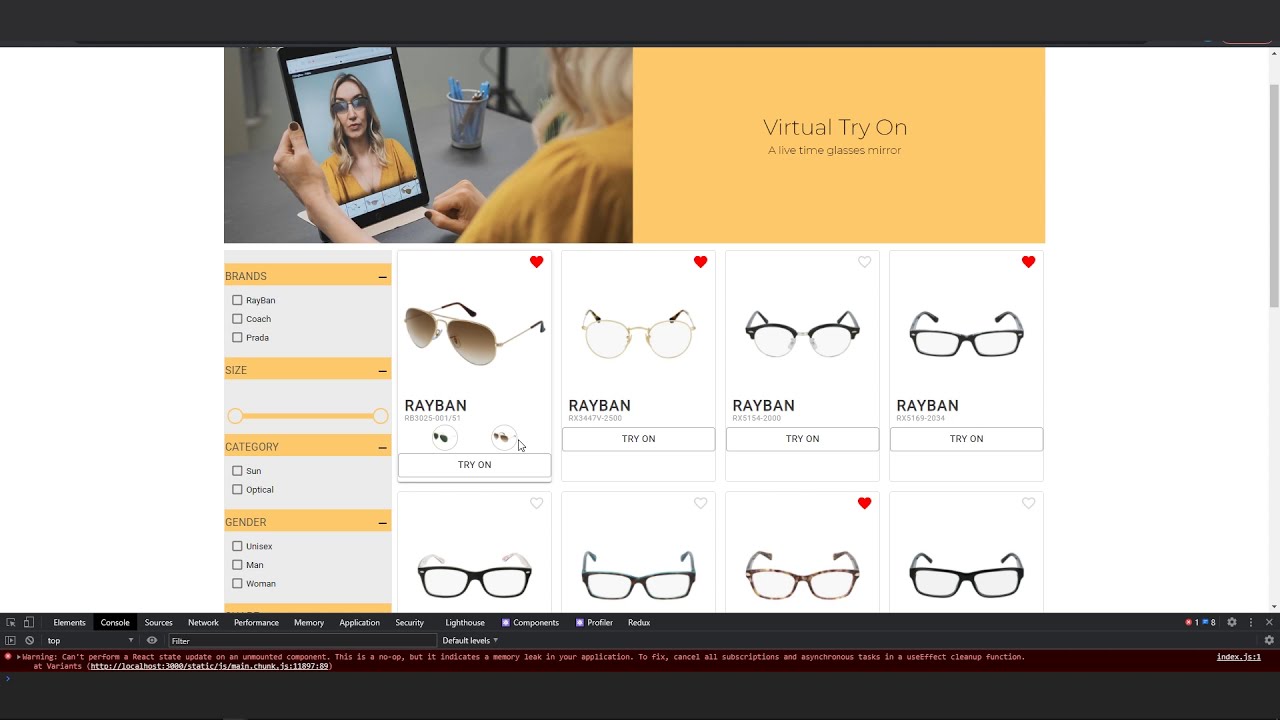Image resolution: width=1280 pixels, height=720 pixels.
Task: Click the aviator sunglasses product image
Action: pyautogui.click(x=474, y=333)
